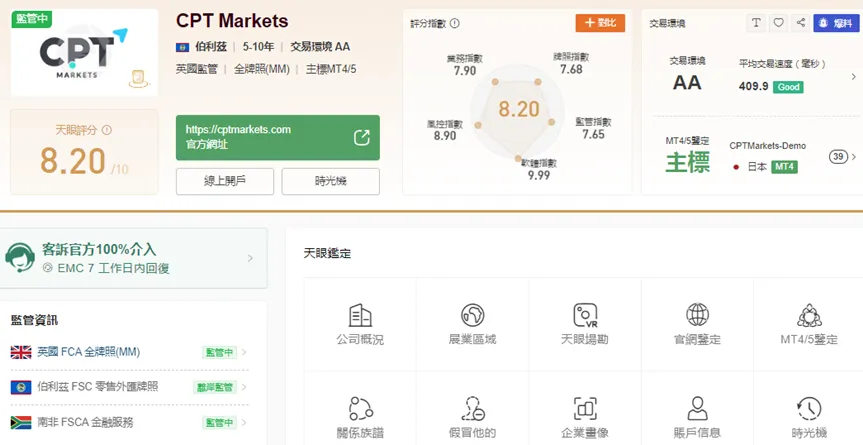Click the 風控指數 8.90 value
The image size is (863, 445).
click(x=445, y=136)
